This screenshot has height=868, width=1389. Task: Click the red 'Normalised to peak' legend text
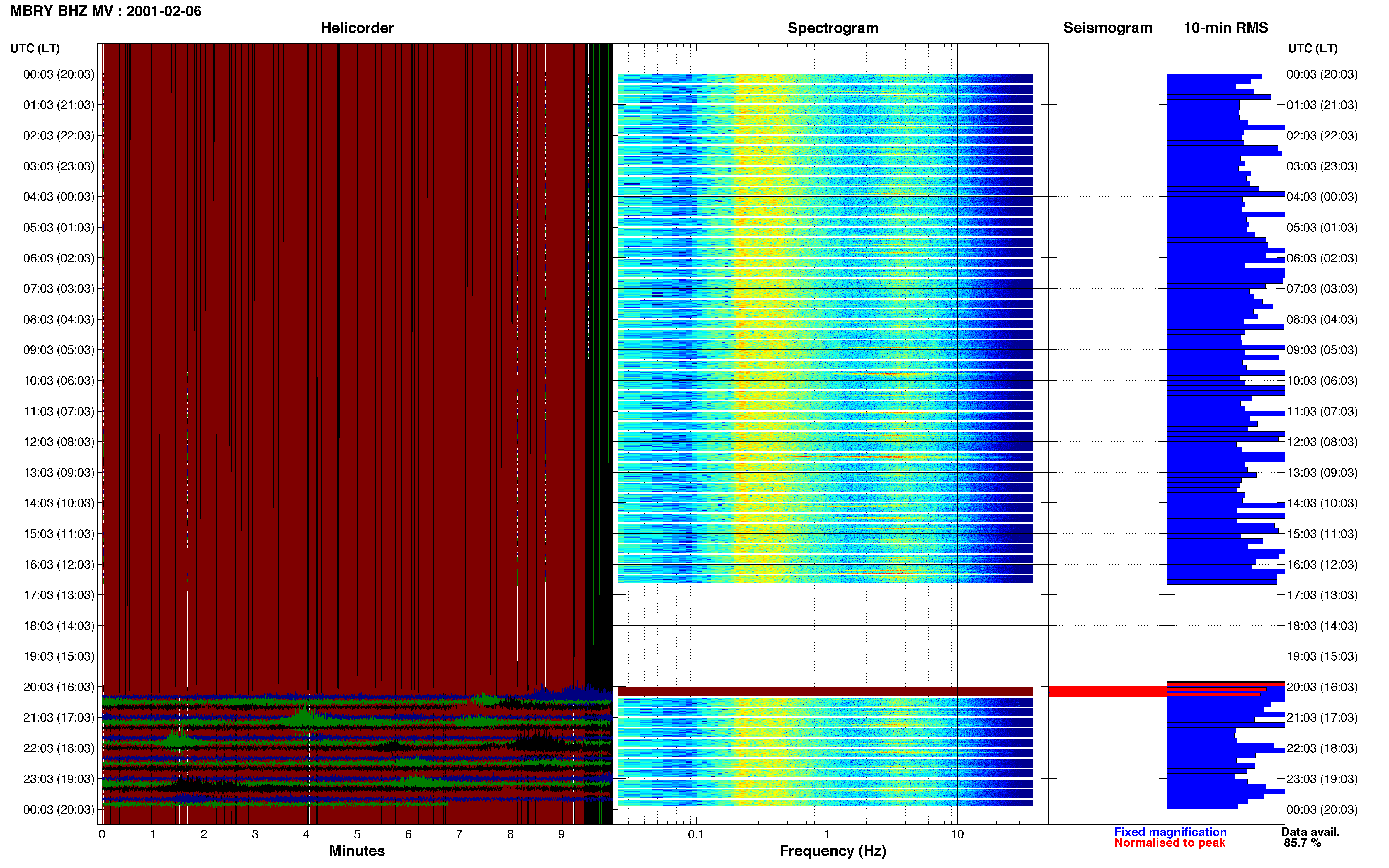pyautogui.click(x=1170, y=843)
